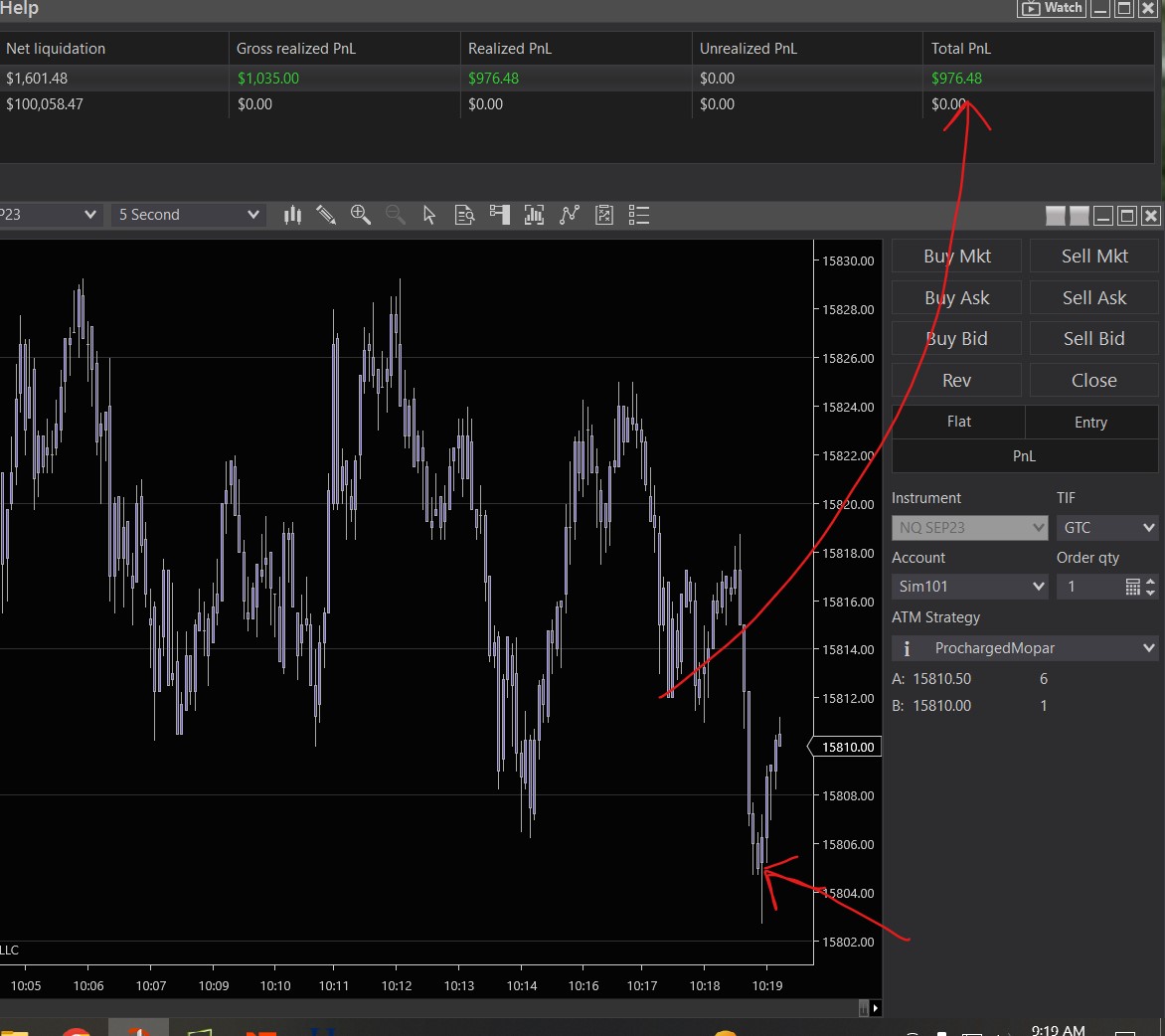Open the Data Box icon

(464, 215)
